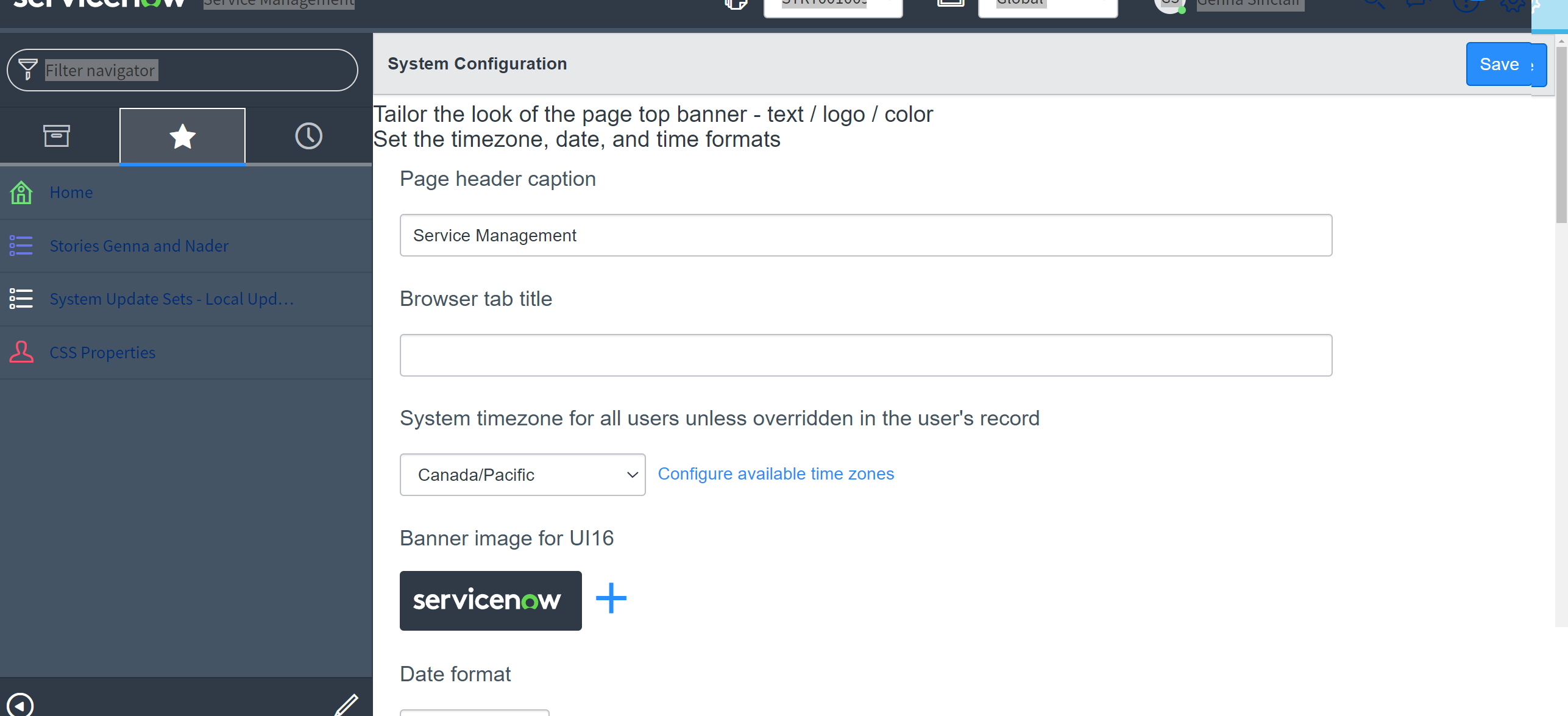
Task: Click the ServiceNow banner image thumbnail
Action: click(491, 600)
